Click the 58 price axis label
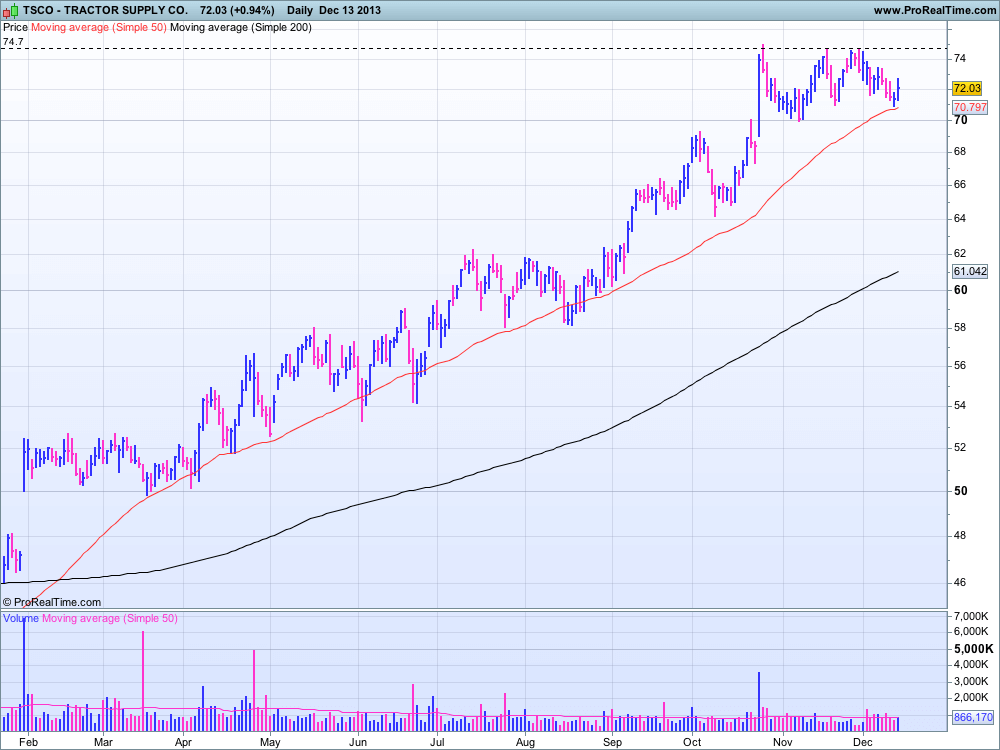Image resolution: width=1000 pixels, height=750 pixels. tap(960, 327)
